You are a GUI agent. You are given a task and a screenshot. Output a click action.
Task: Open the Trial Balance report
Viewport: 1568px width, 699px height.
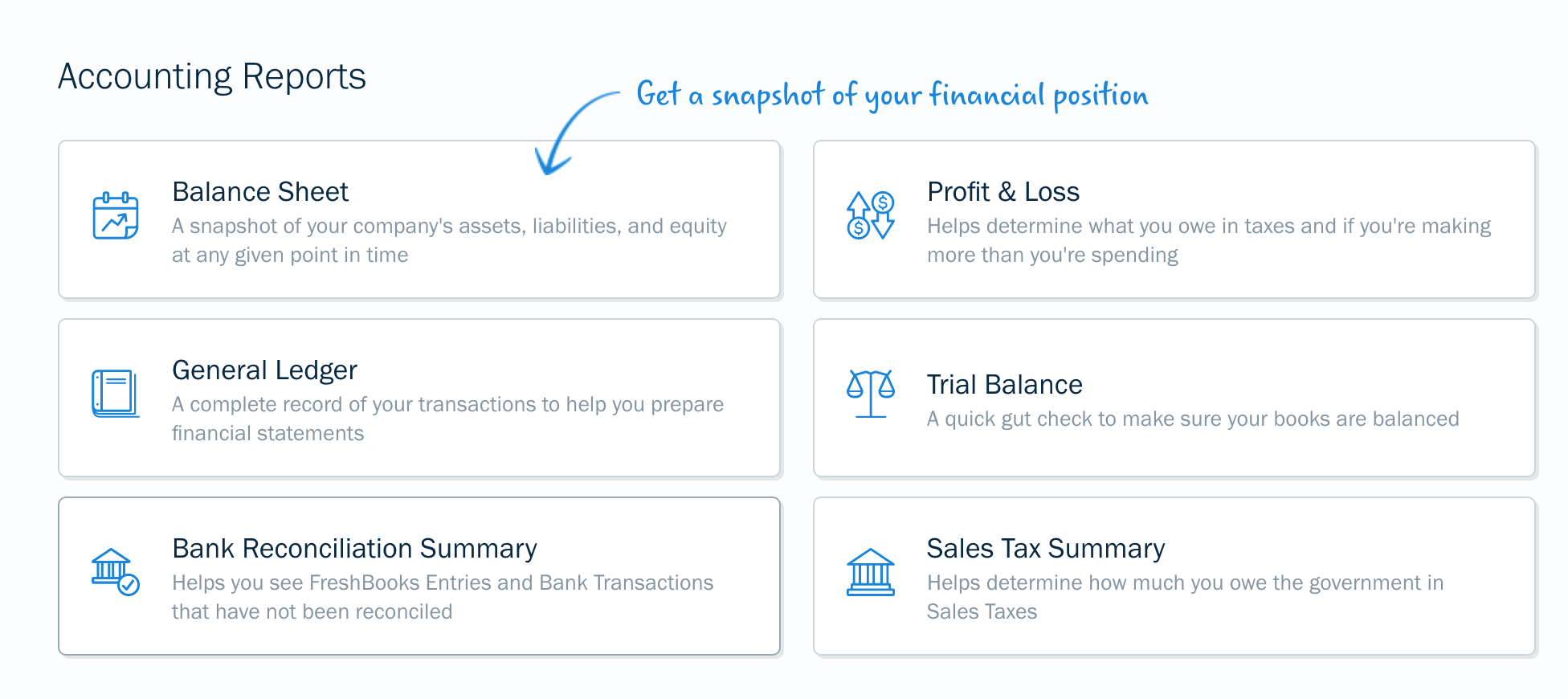click(x=1174, y=398)
